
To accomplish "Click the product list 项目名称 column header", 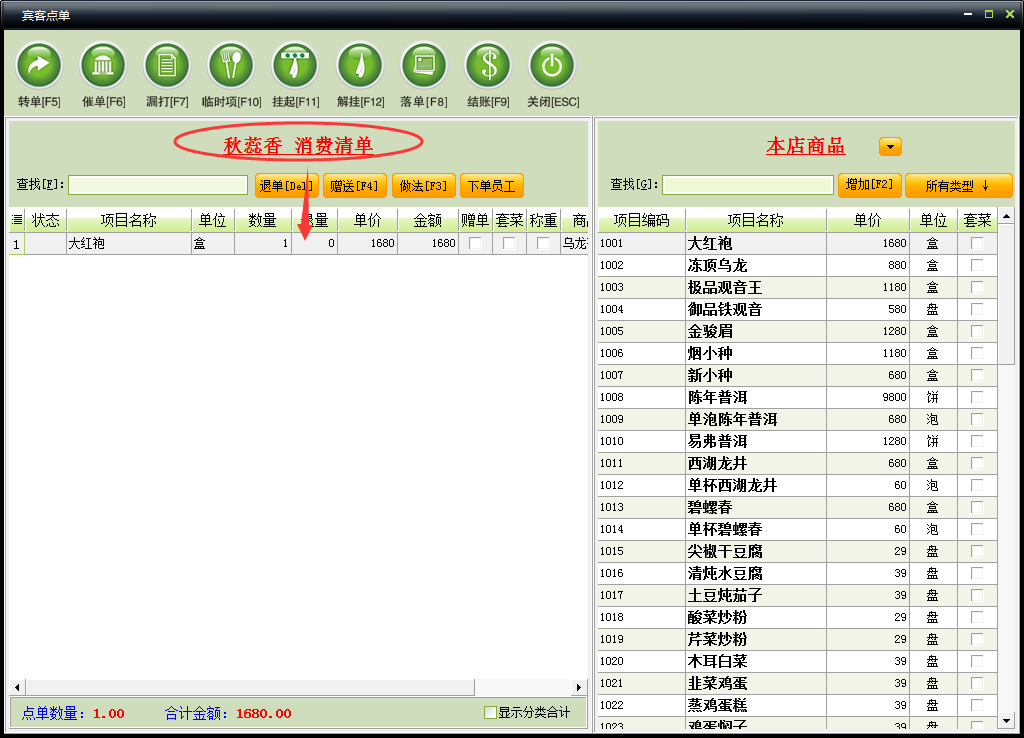I will click(756, 220).
